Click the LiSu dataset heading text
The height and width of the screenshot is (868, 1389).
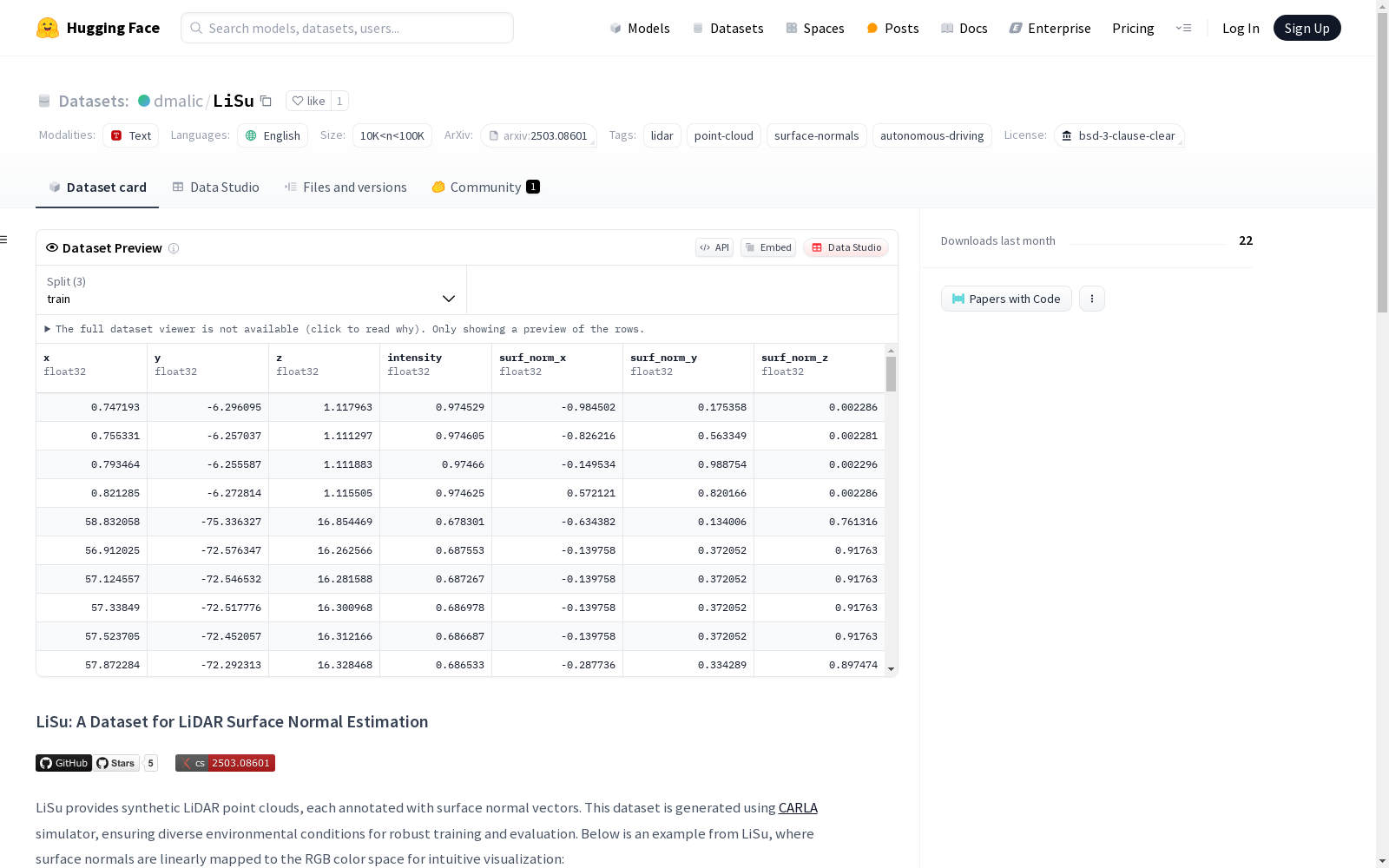232,722
